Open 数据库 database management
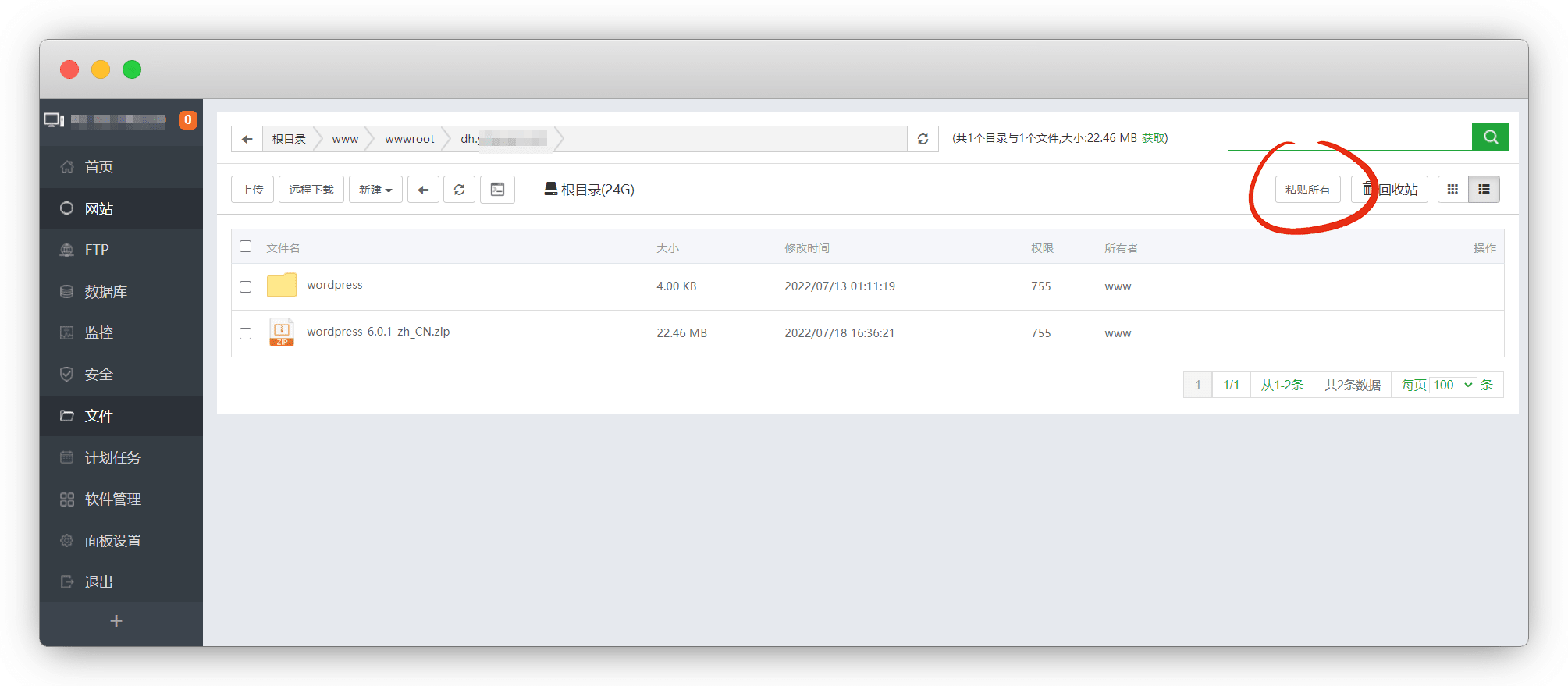Image resolution: width=1568 pixels, height=686 pixels. click(105, 291)
